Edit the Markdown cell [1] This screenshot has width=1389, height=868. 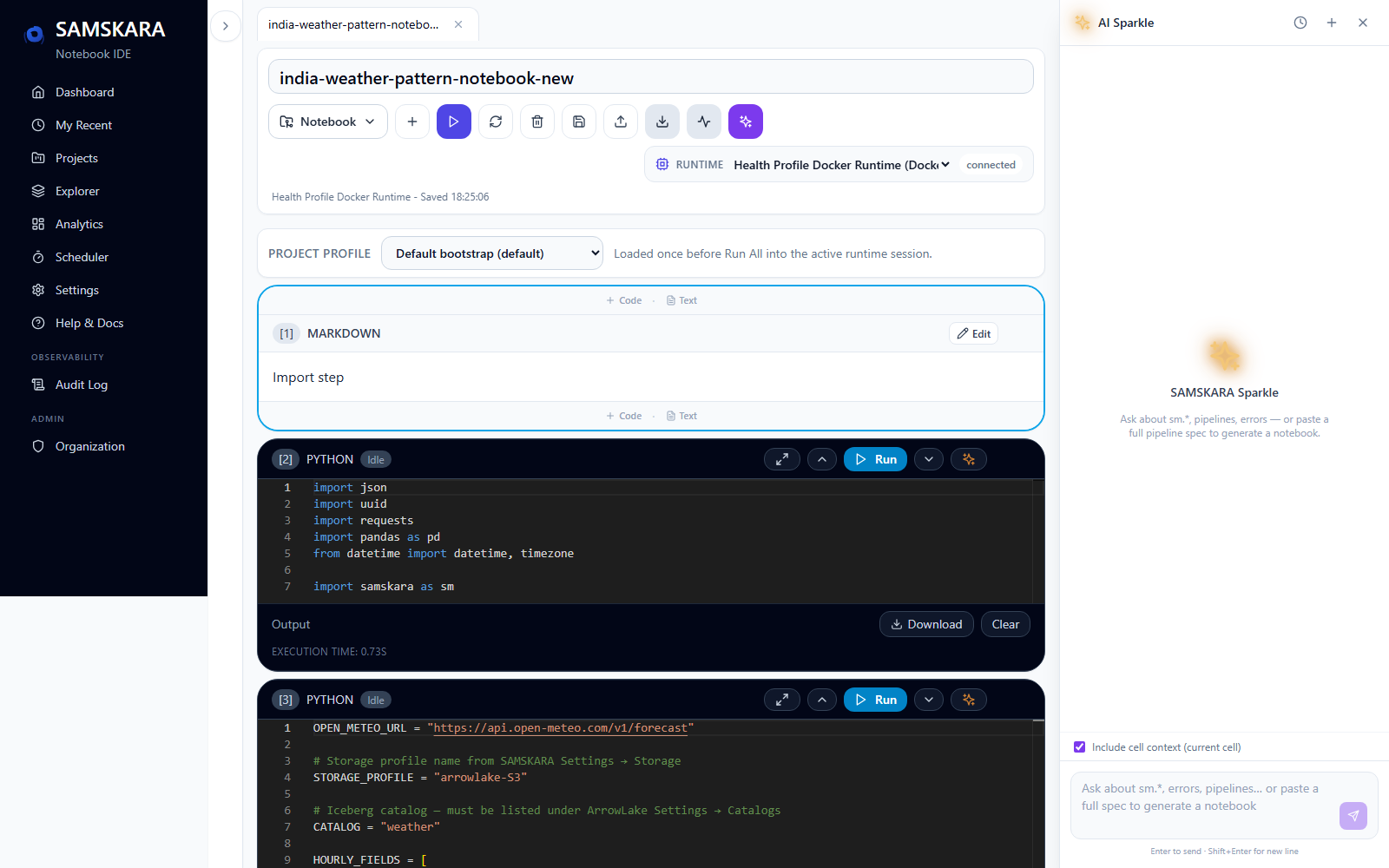point(973,333)
